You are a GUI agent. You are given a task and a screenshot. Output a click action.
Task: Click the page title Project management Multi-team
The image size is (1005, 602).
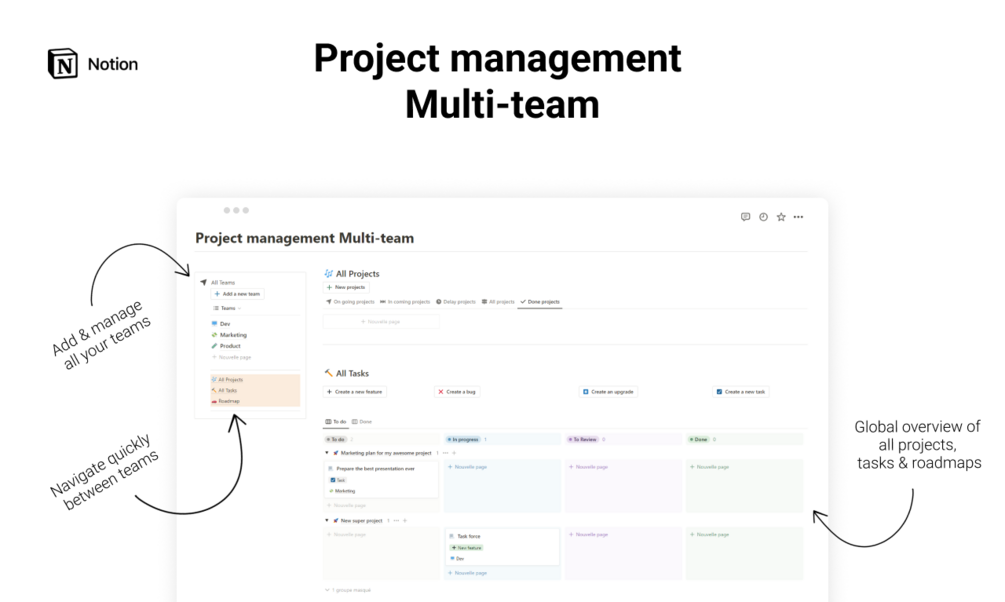click(304, 238)
